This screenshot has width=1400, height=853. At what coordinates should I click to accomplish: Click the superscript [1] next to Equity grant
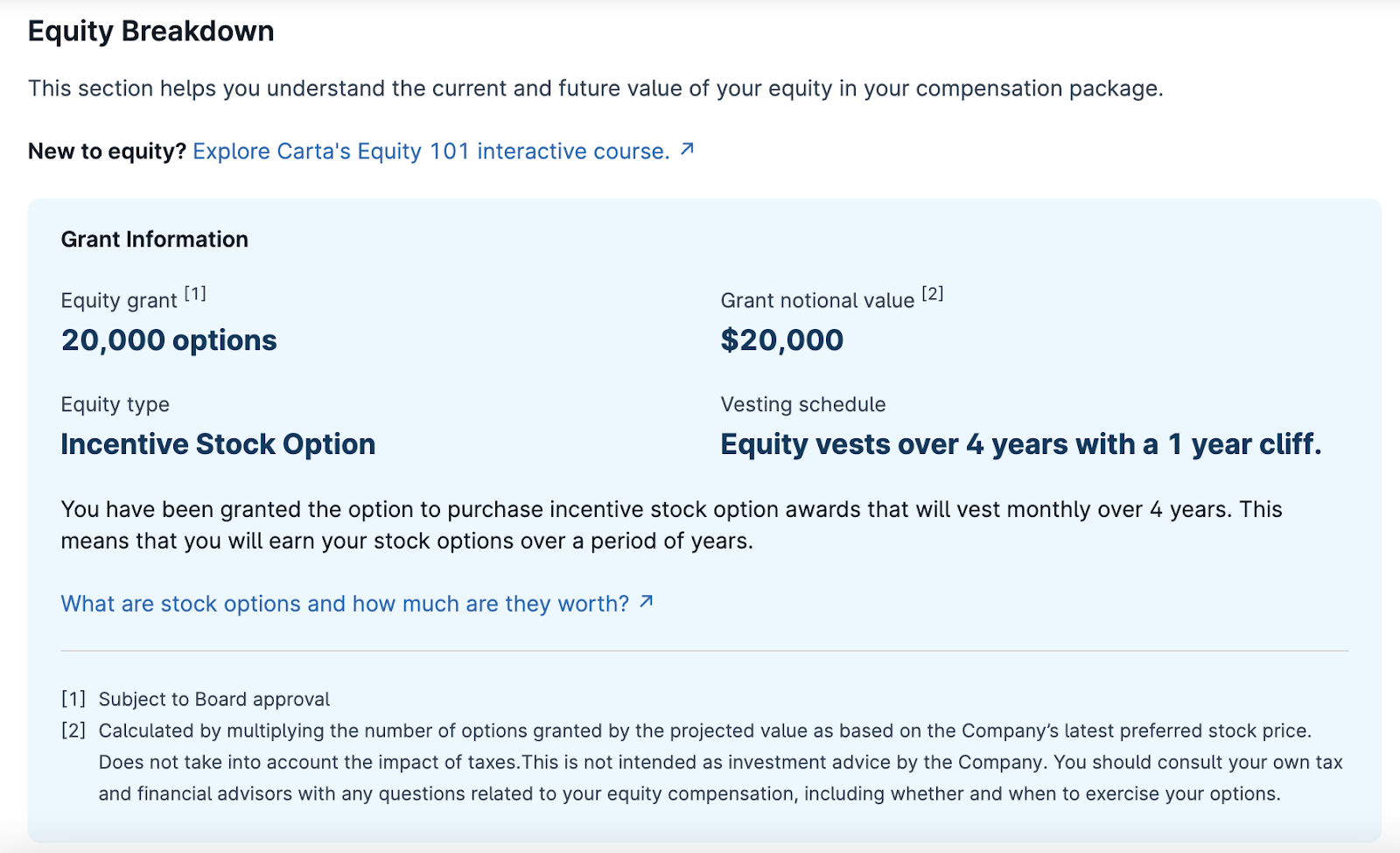click(196, 293)
